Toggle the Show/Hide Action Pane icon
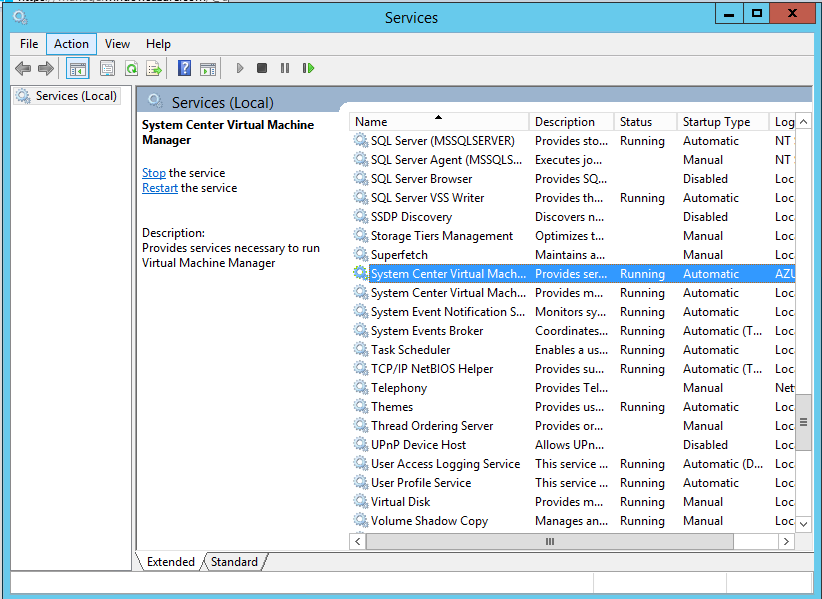The width and height of the screenshot is (822, 599). 208,69
